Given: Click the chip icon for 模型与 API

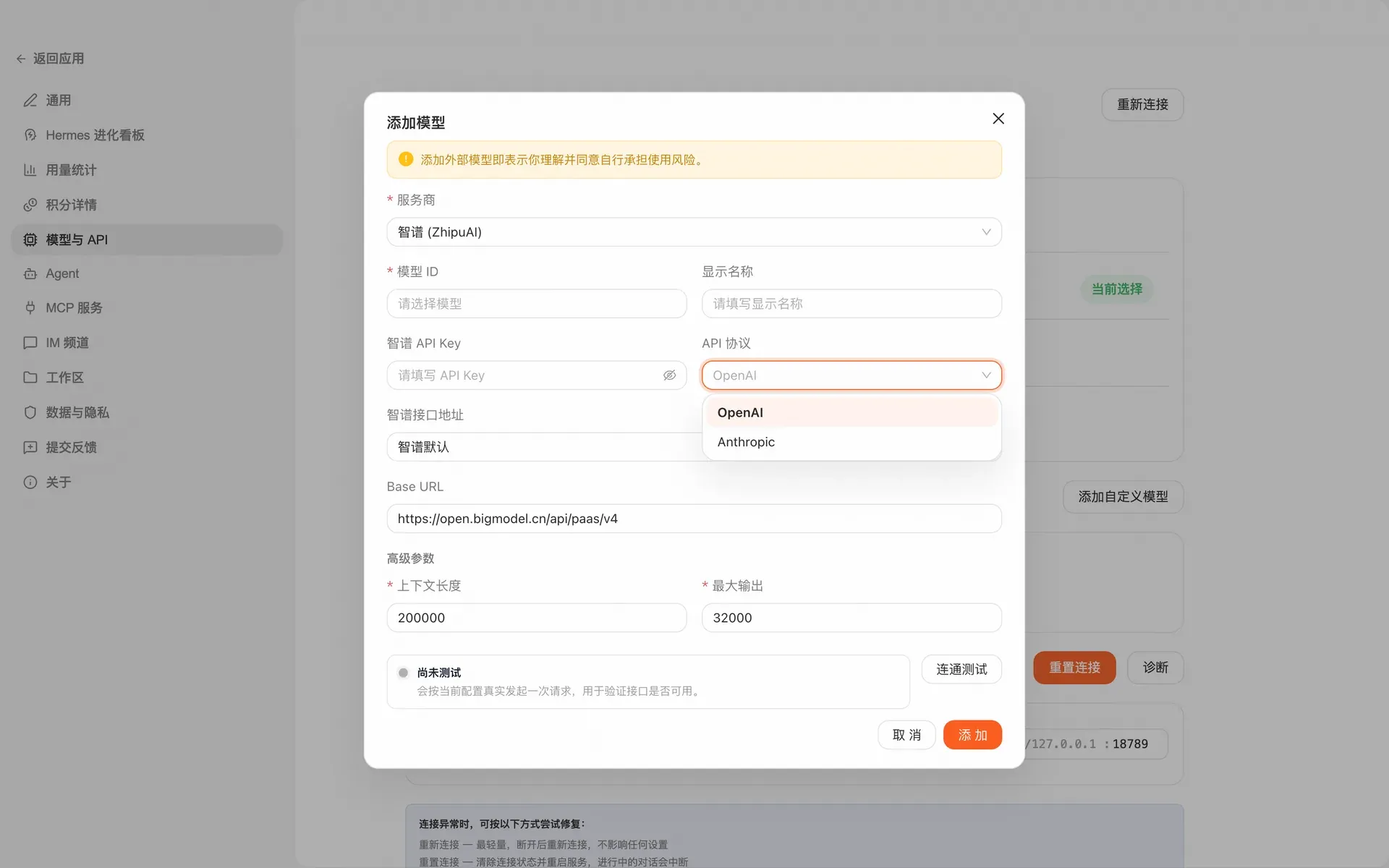Looking at the screenshot, I should pyautogui.click(x=30, y=239).
